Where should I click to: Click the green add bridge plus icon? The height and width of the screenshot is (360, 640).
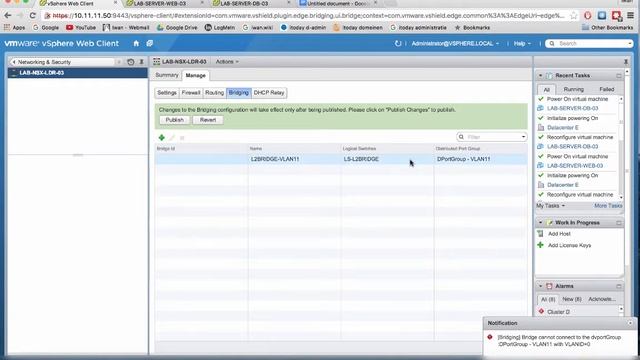pos(162,138)
